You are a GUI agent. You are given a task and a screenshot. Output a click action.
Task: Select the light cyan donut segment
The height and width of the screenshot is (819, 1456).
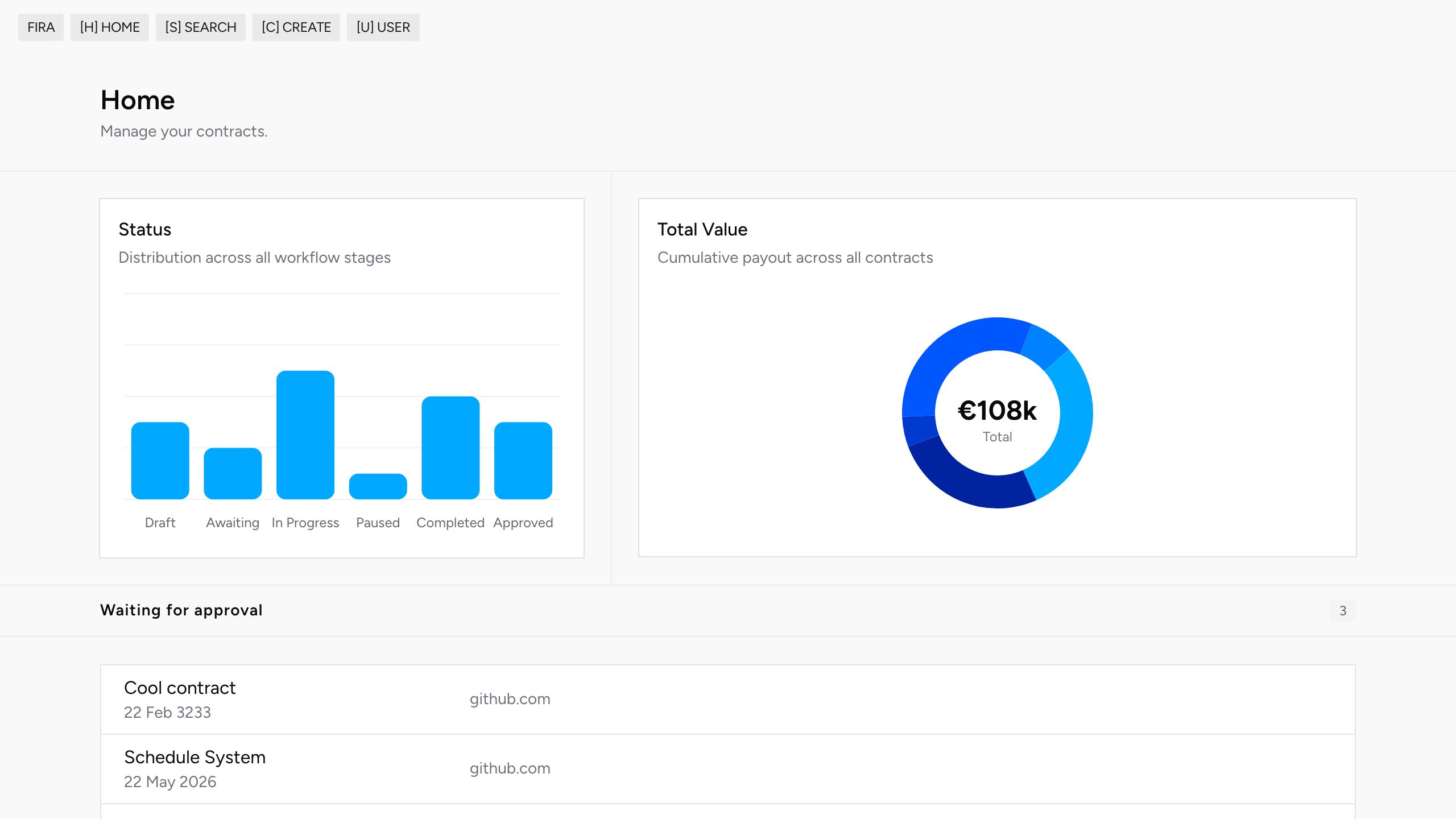coord(1075,421)
